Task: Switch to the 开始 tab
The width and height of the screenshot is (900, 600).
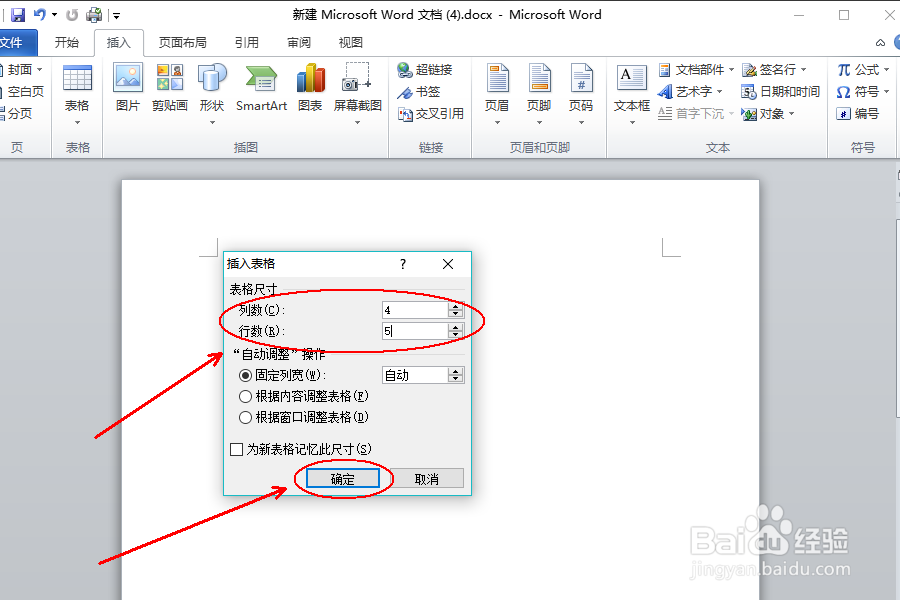Action: click(x=67, y=42)
